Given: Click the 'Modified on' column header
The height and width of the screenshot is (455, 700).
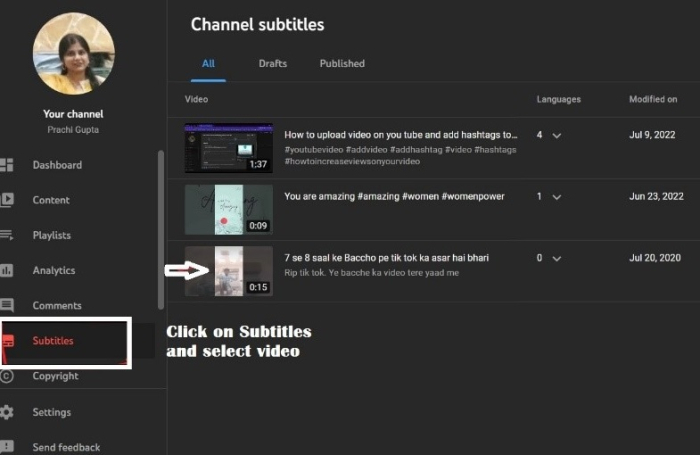Looking at the screenshot, I should point(653,100).
